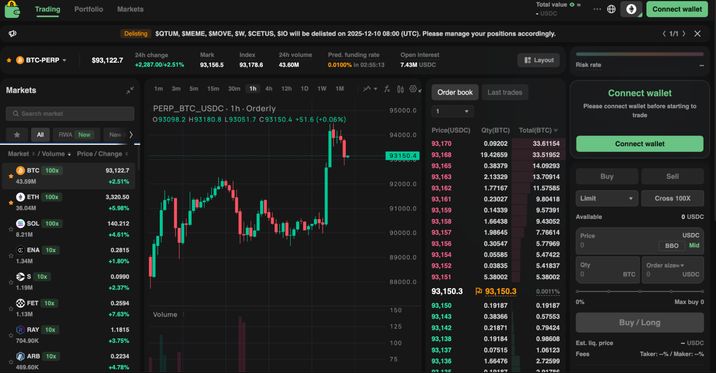Click the Buy / Long submit button
This screenshot has height=373, width=716.
(639, 323)
